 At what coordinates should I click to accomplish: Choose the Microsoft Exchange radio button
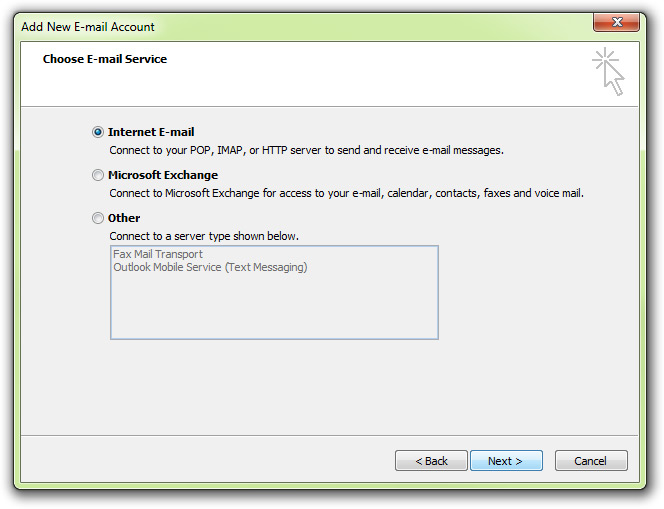(98, 175)
